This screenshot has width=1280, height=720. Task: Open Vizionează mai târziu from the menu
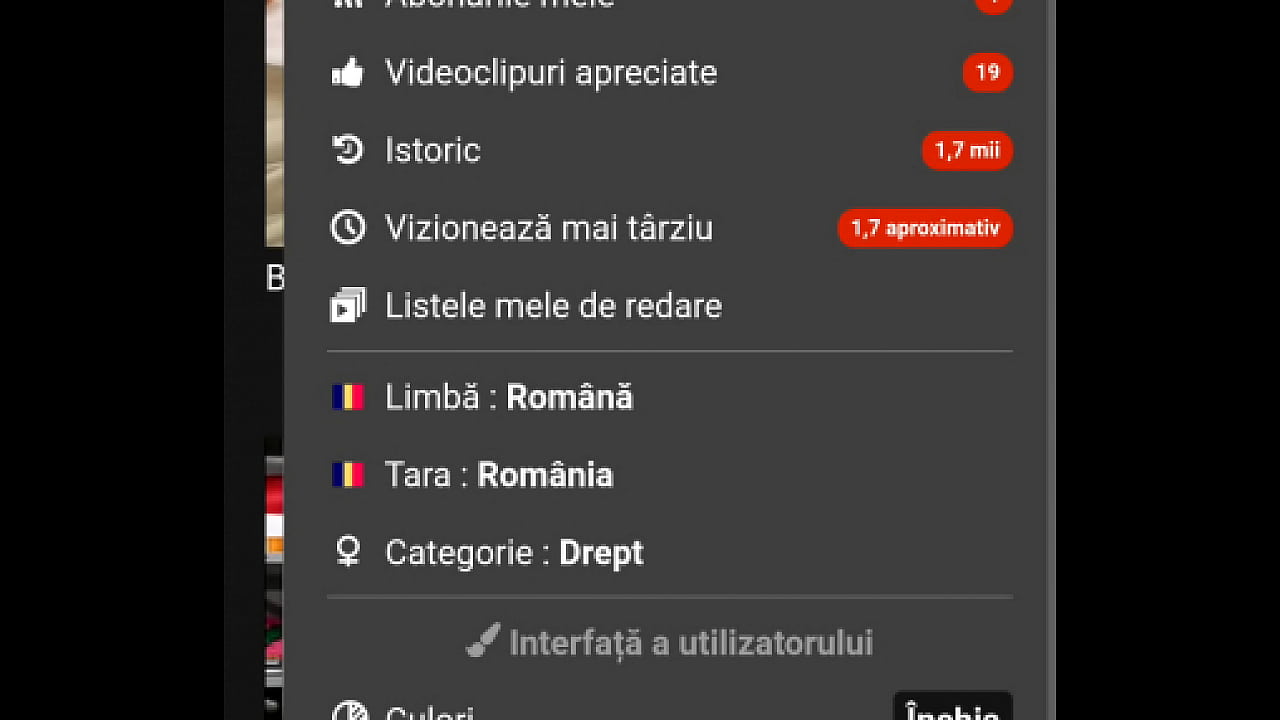(548, 228)
